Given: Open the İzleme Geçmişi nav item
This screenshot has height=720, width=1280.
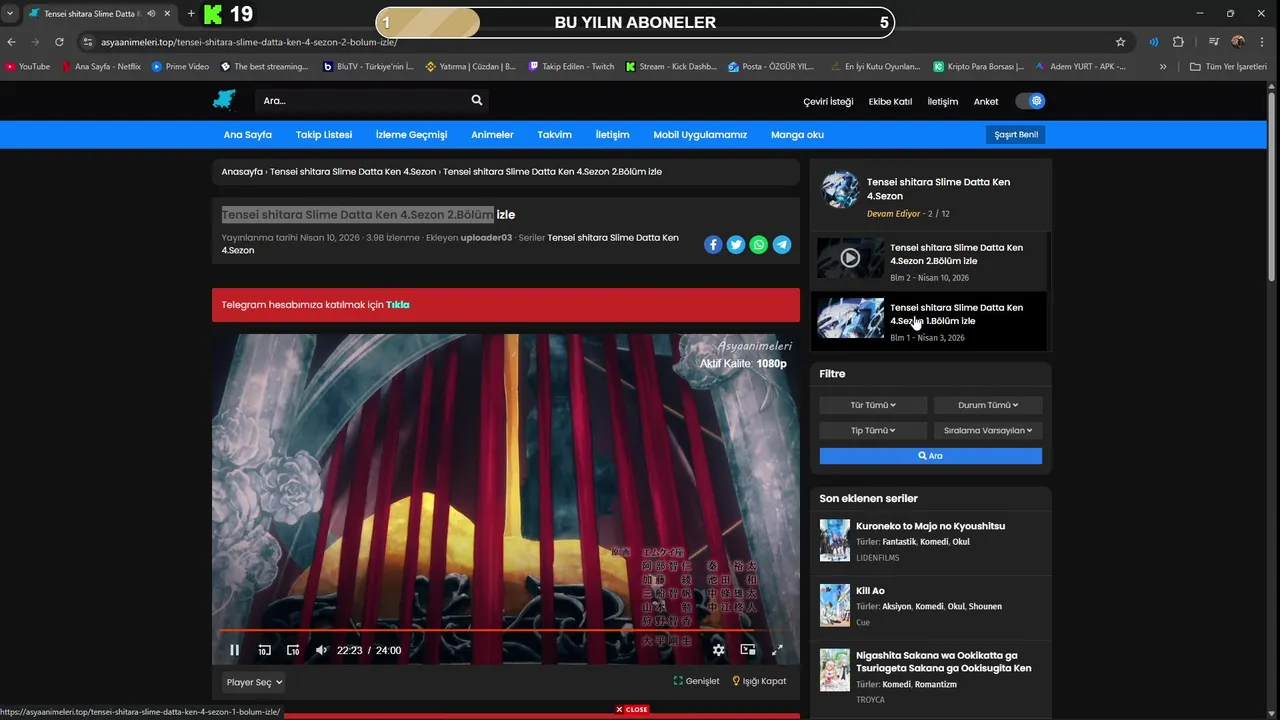Looking at the screenshot, I should (411, 135).
